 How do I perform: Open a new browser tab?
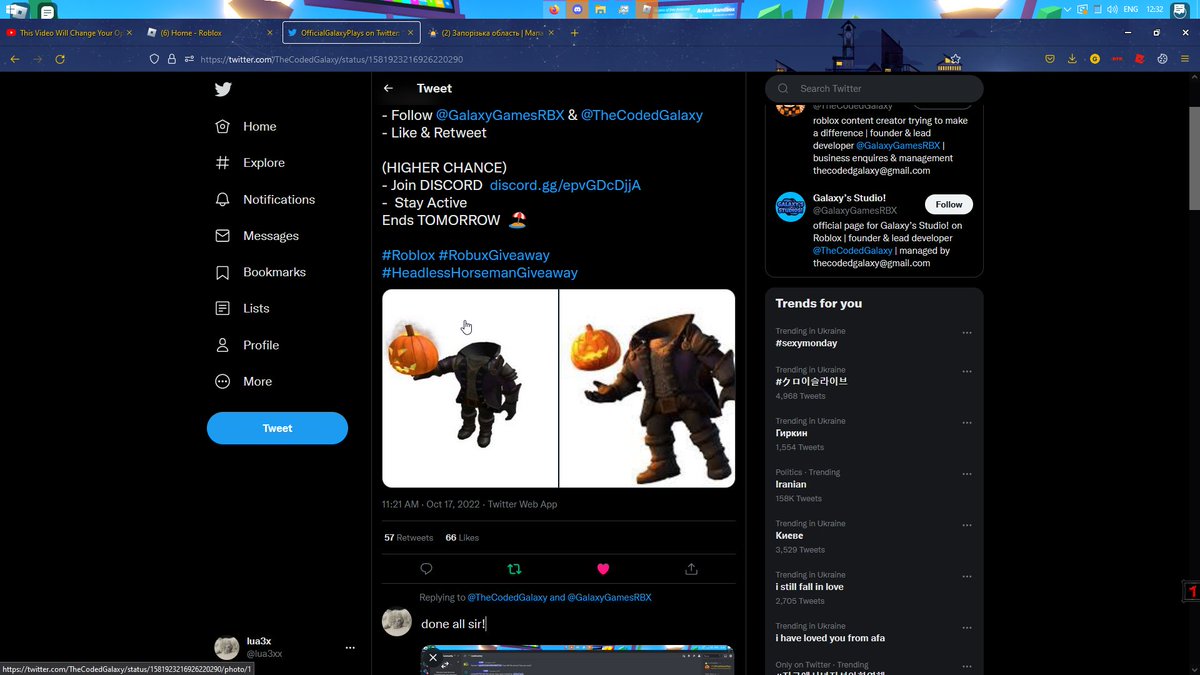575,33
